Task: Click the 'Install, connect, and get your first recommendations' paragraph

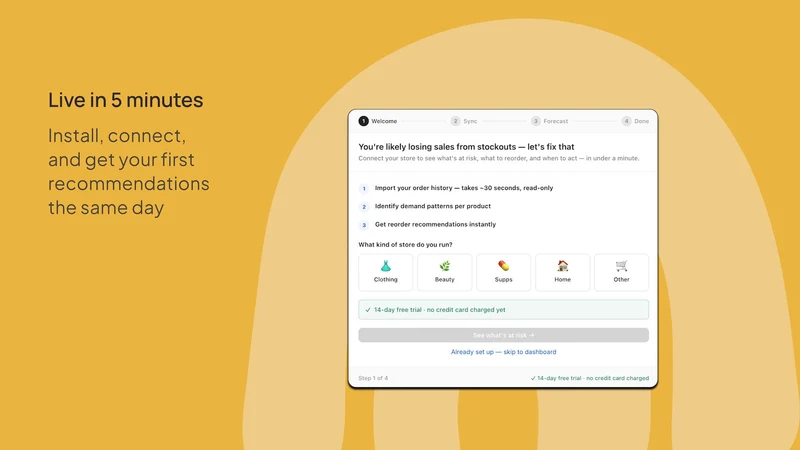Action: point(129,171)
